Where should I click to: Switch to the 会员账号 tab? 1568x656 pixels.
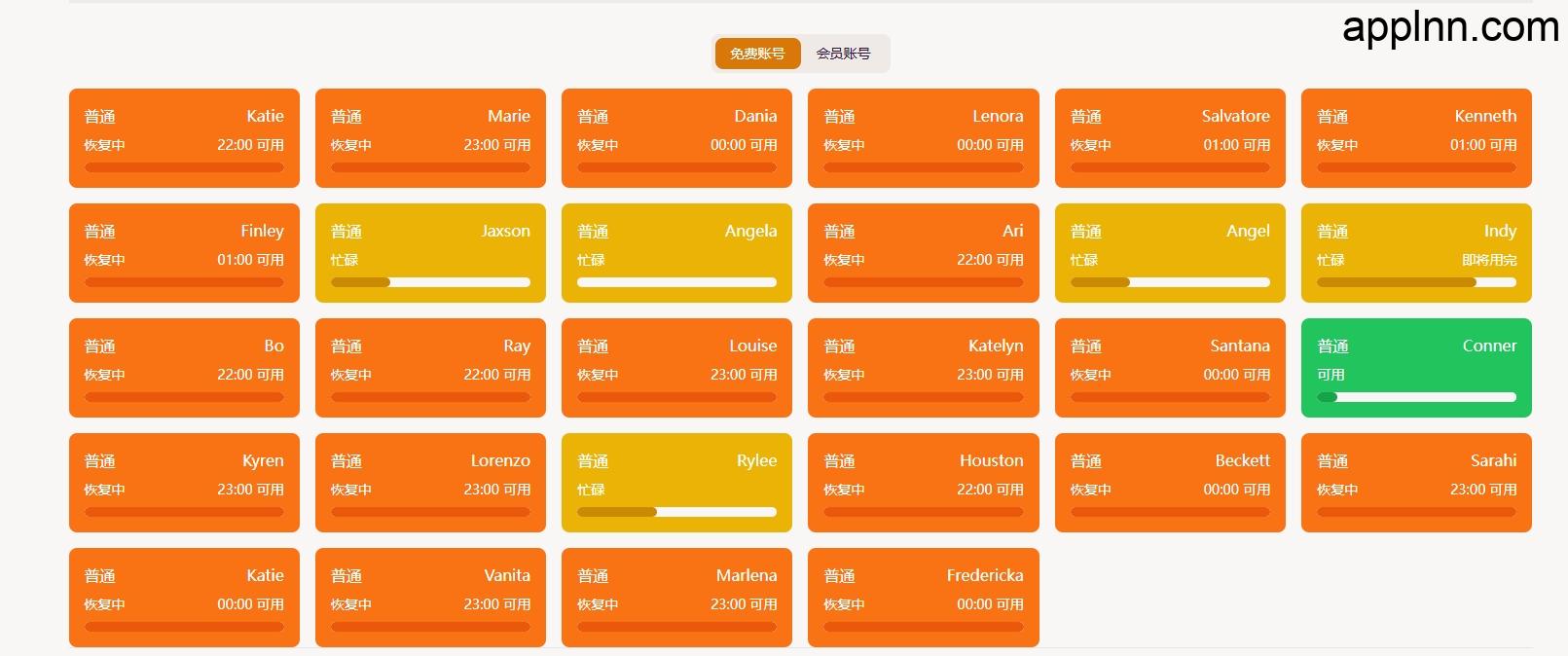pyautogui.click(x=843, y=54)
